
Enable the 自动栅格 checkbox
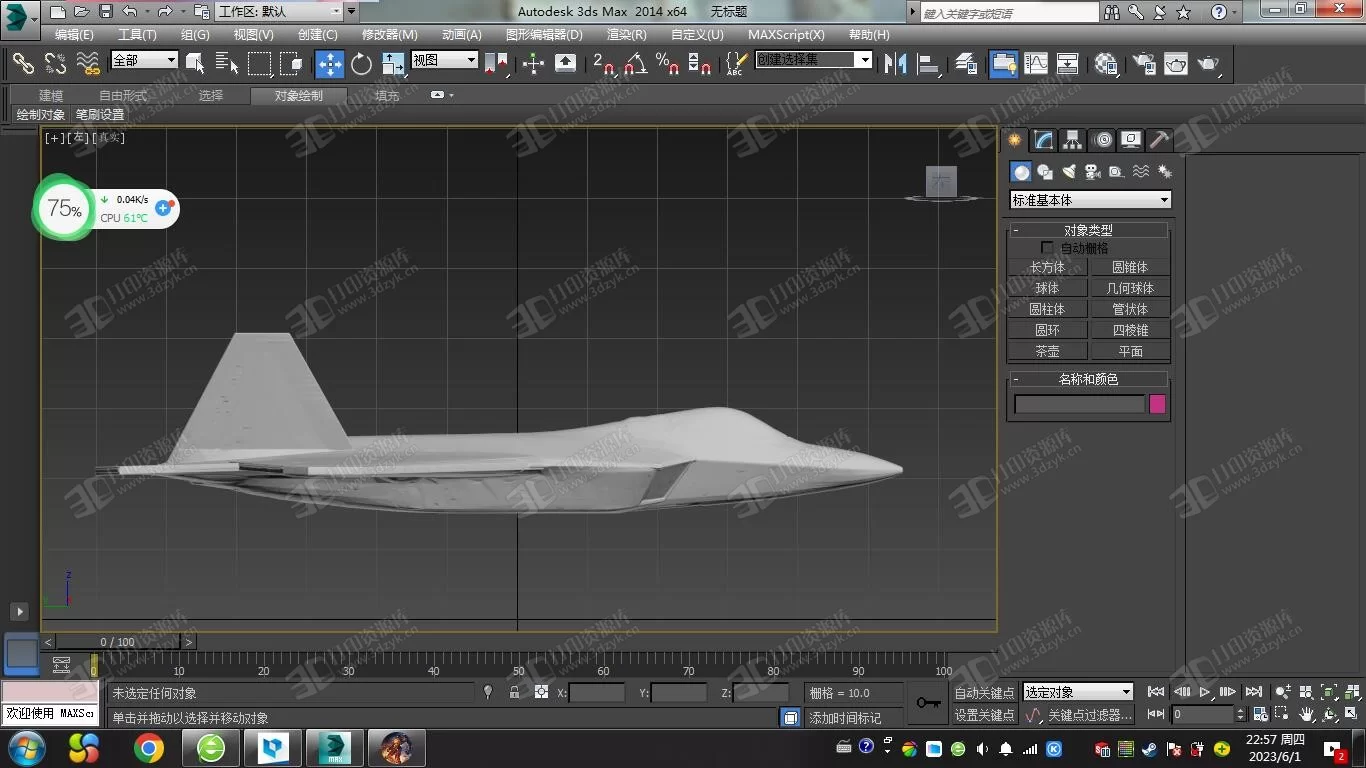click(x=1047, y=247)
